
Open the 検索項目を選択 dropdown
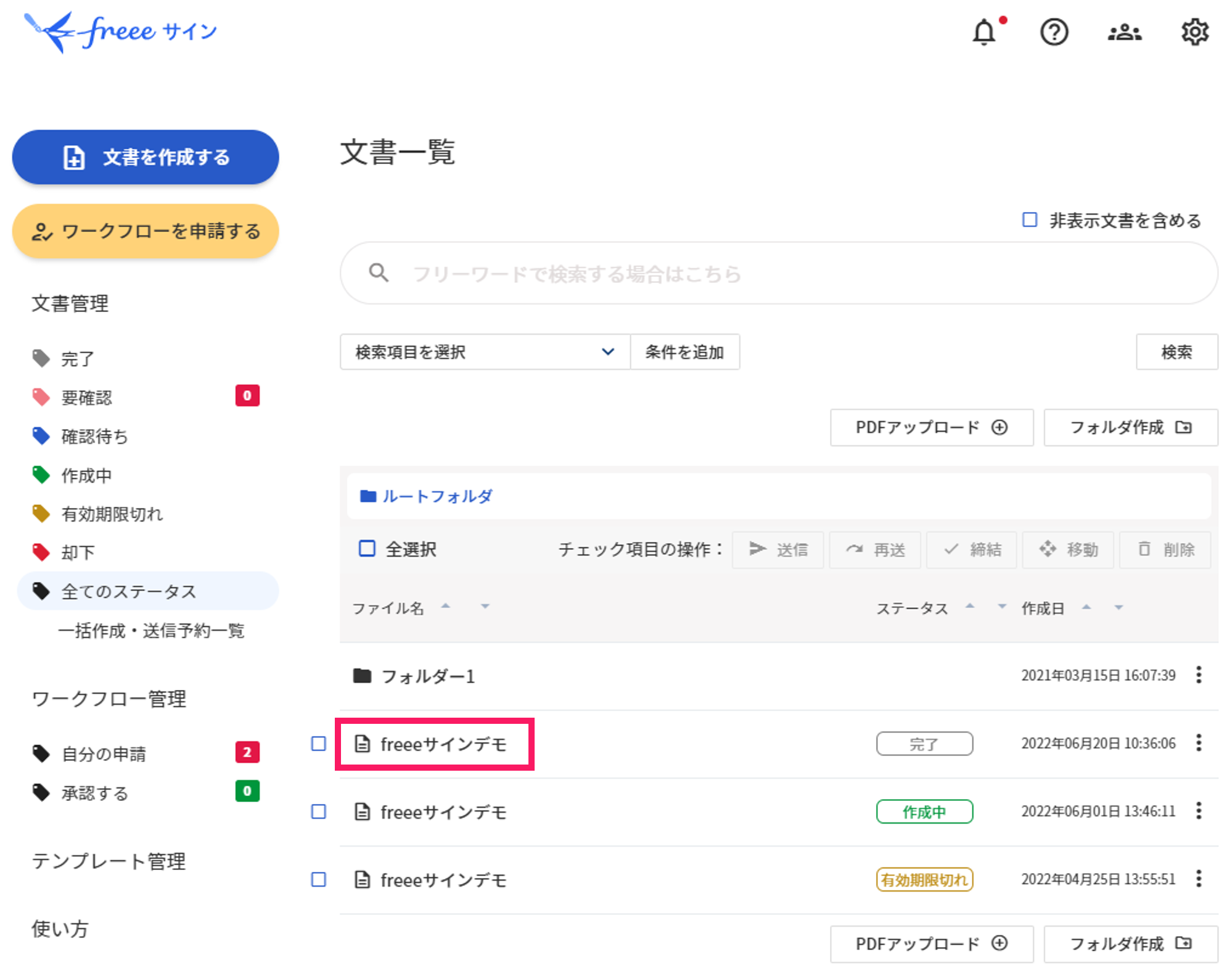point(485,352)
